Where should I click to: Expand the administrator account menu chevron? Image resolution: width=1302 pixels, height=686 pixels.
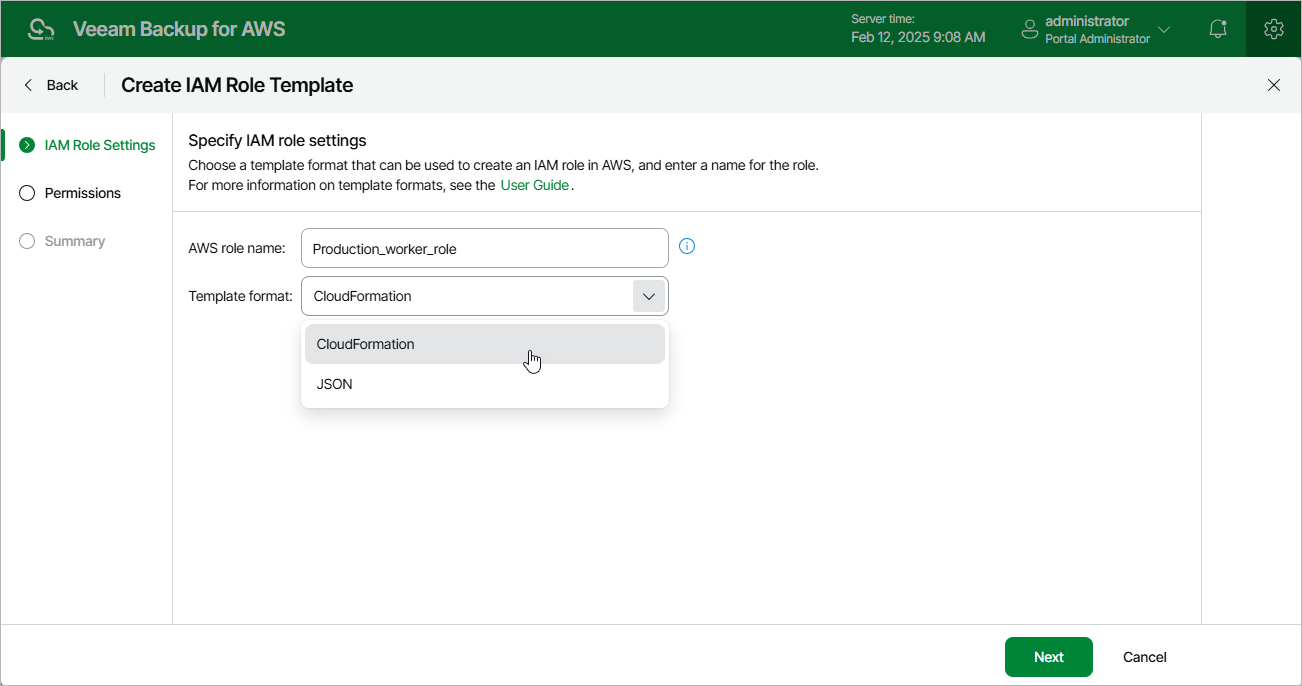coord(1164,29)
